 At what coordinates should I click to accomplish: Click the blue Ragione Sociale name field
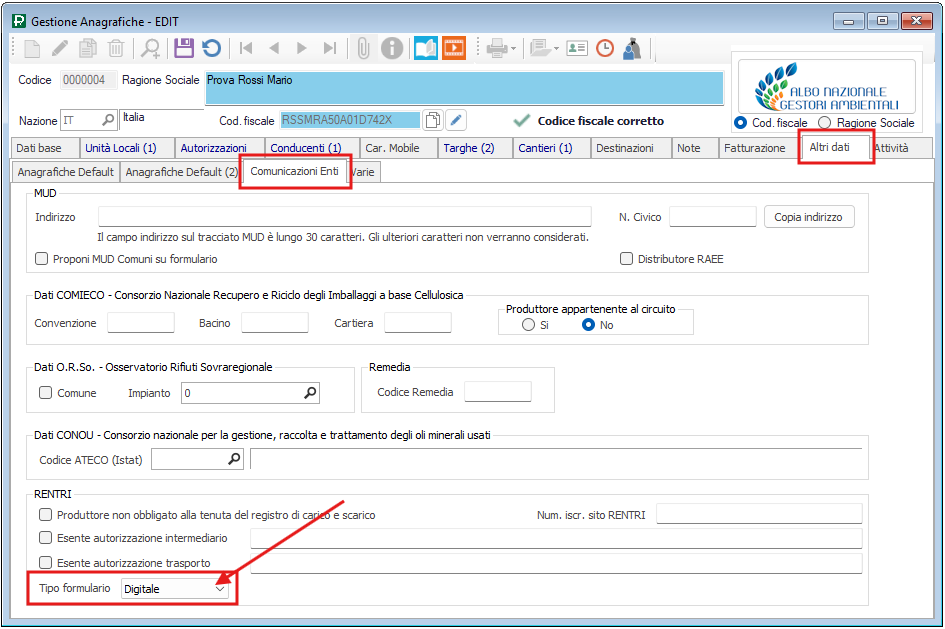click(x=463, y=87)
